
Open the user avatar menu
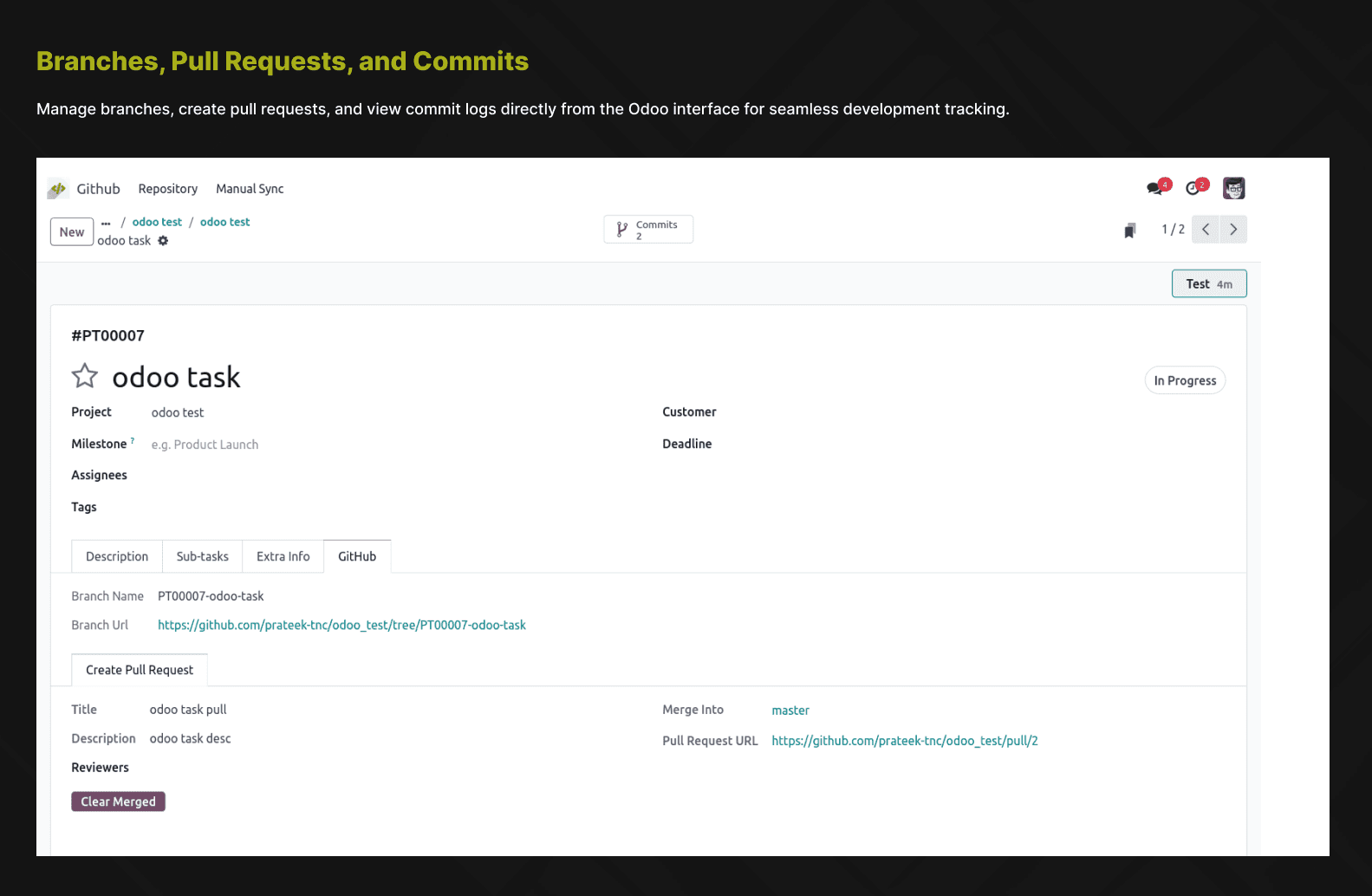1233,188
